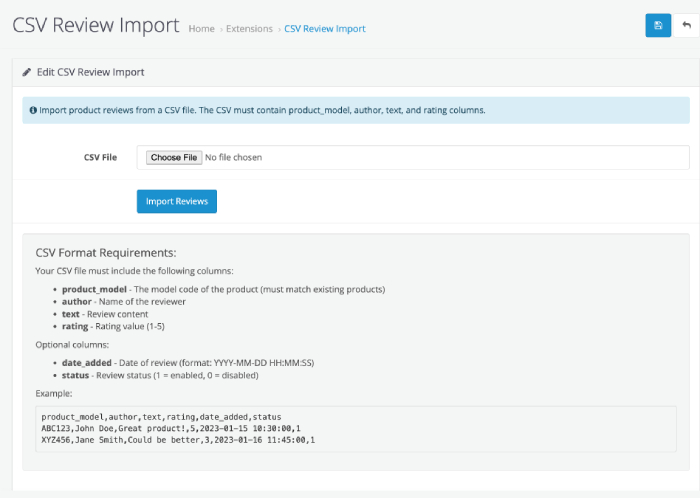Click the back arrow icon button
Image resolution: width=700 pixels, height=498 pixels.
[686, 25]
